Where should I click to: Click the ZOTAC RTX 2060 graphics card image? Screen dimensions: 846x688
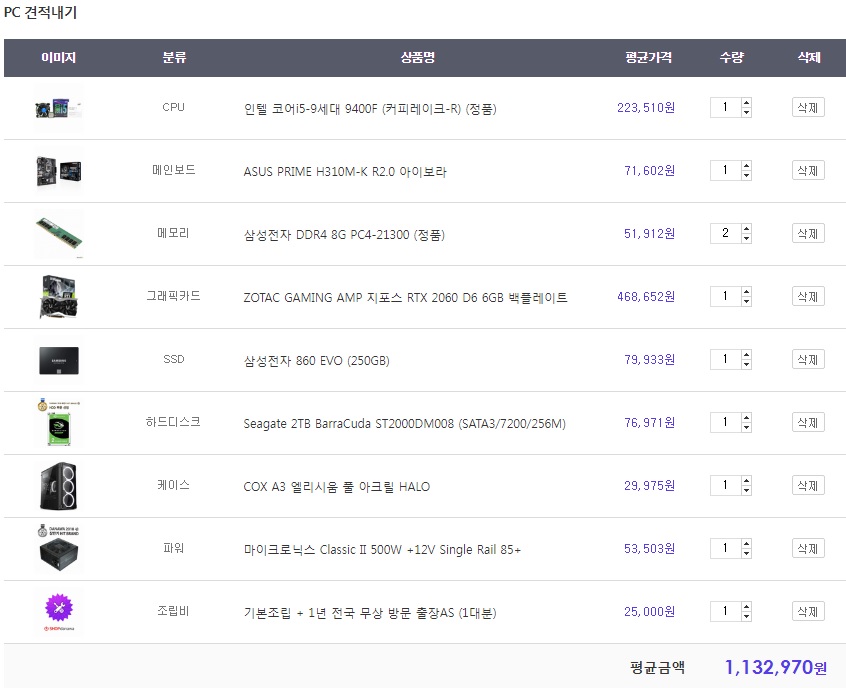[58, 297]
